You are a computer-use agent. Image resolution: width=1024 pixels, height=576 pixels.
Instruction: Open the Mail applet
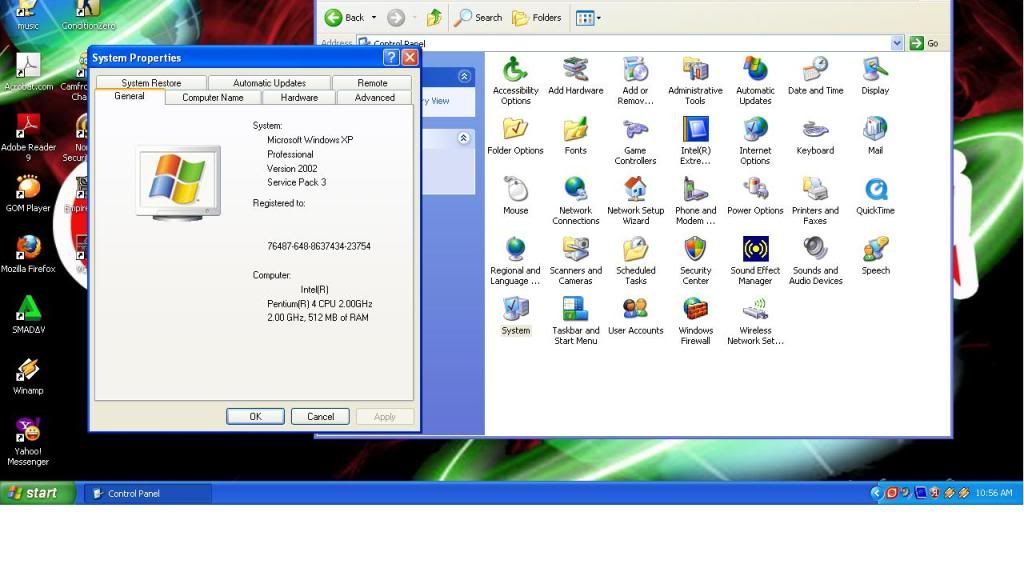point(875,136)
